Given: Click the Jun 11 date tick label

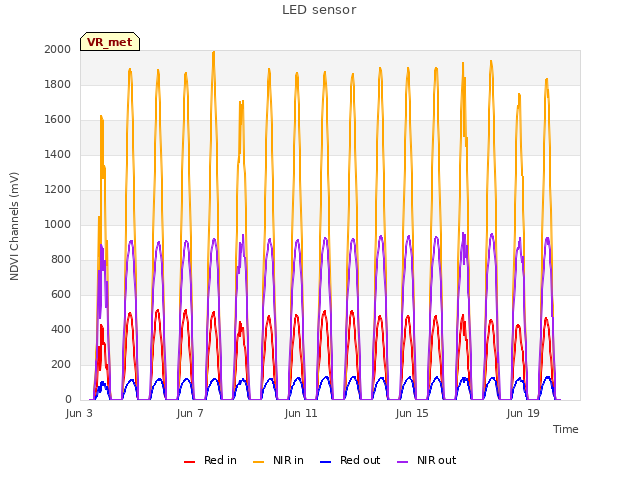Looking at the screenshot, I should tap(301, 413).
